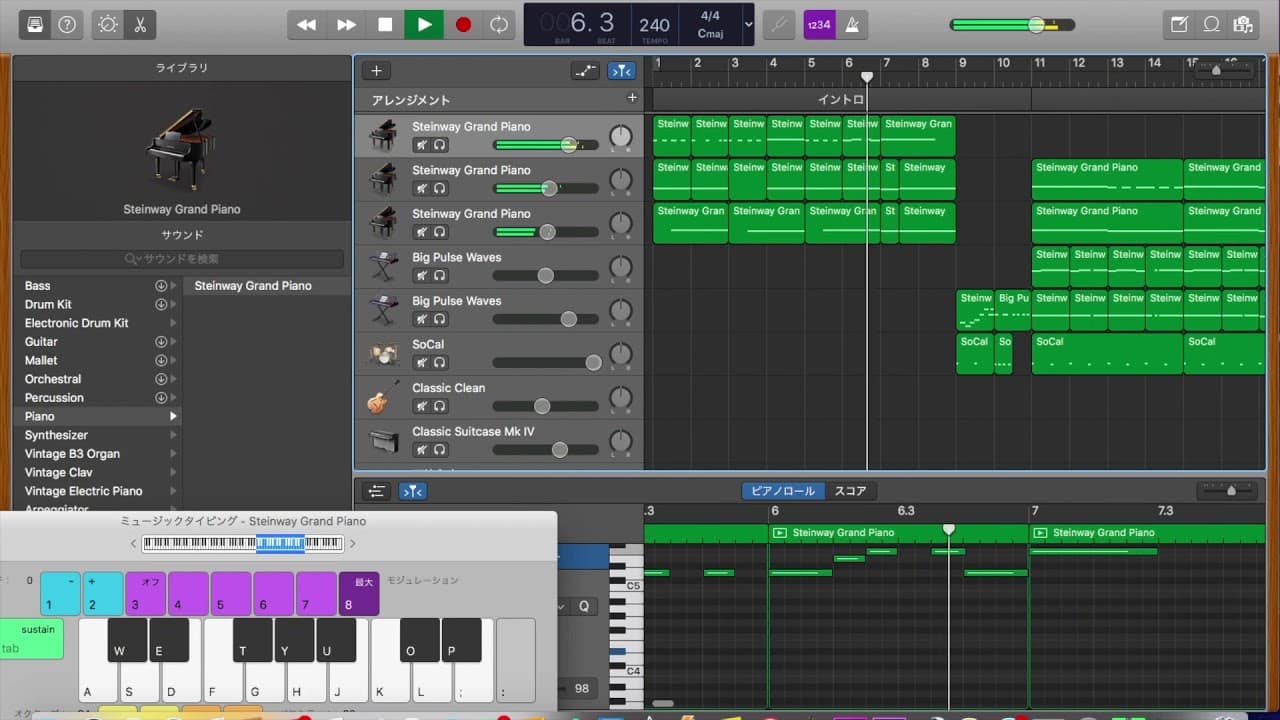The image size is (1280, 720).
Task: Expand the Vintage Clav category arrow
Action: tap(173, 472)
